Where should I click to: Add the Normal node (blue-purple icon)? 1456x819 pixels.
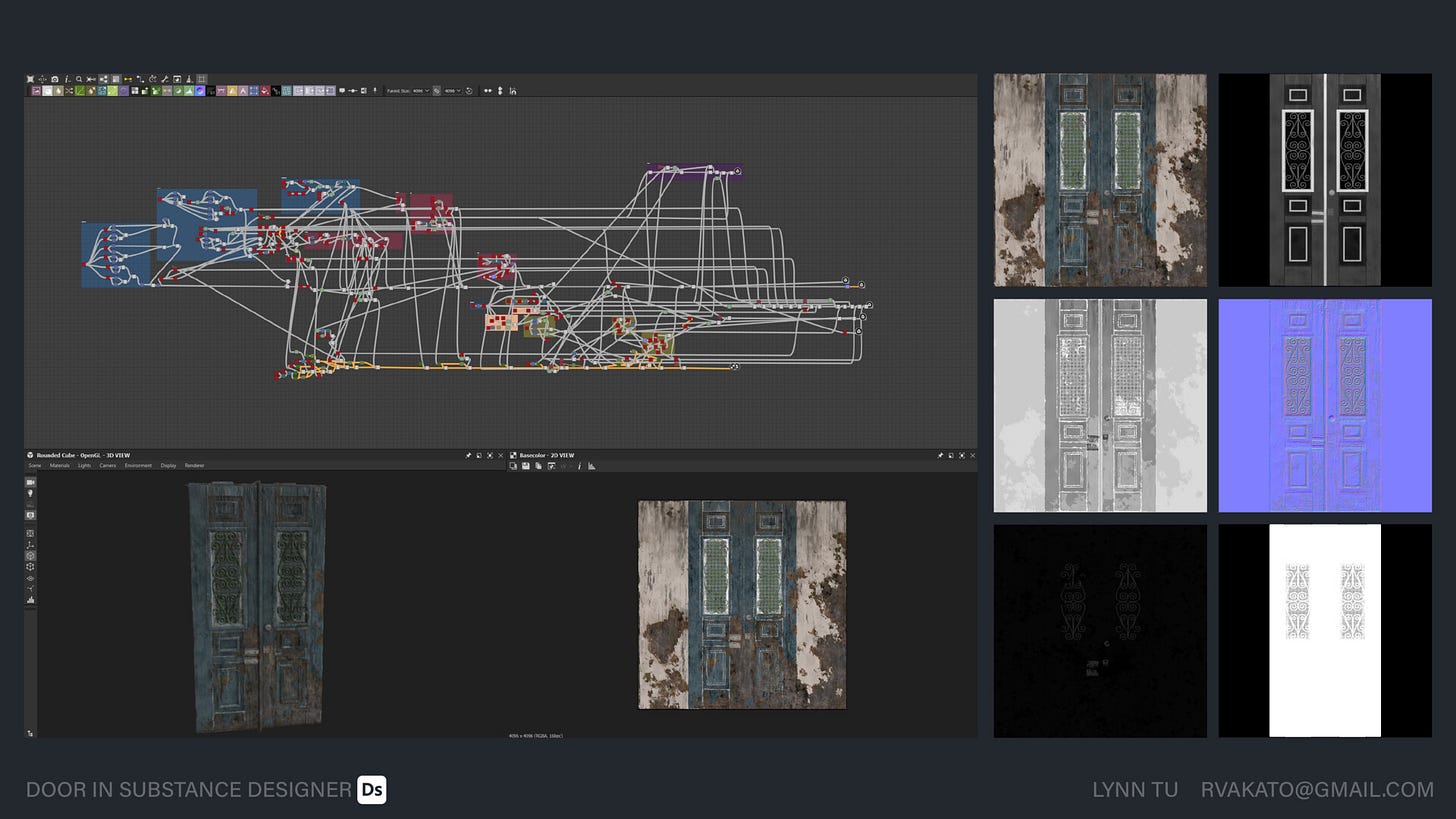[x=200, y=91]
